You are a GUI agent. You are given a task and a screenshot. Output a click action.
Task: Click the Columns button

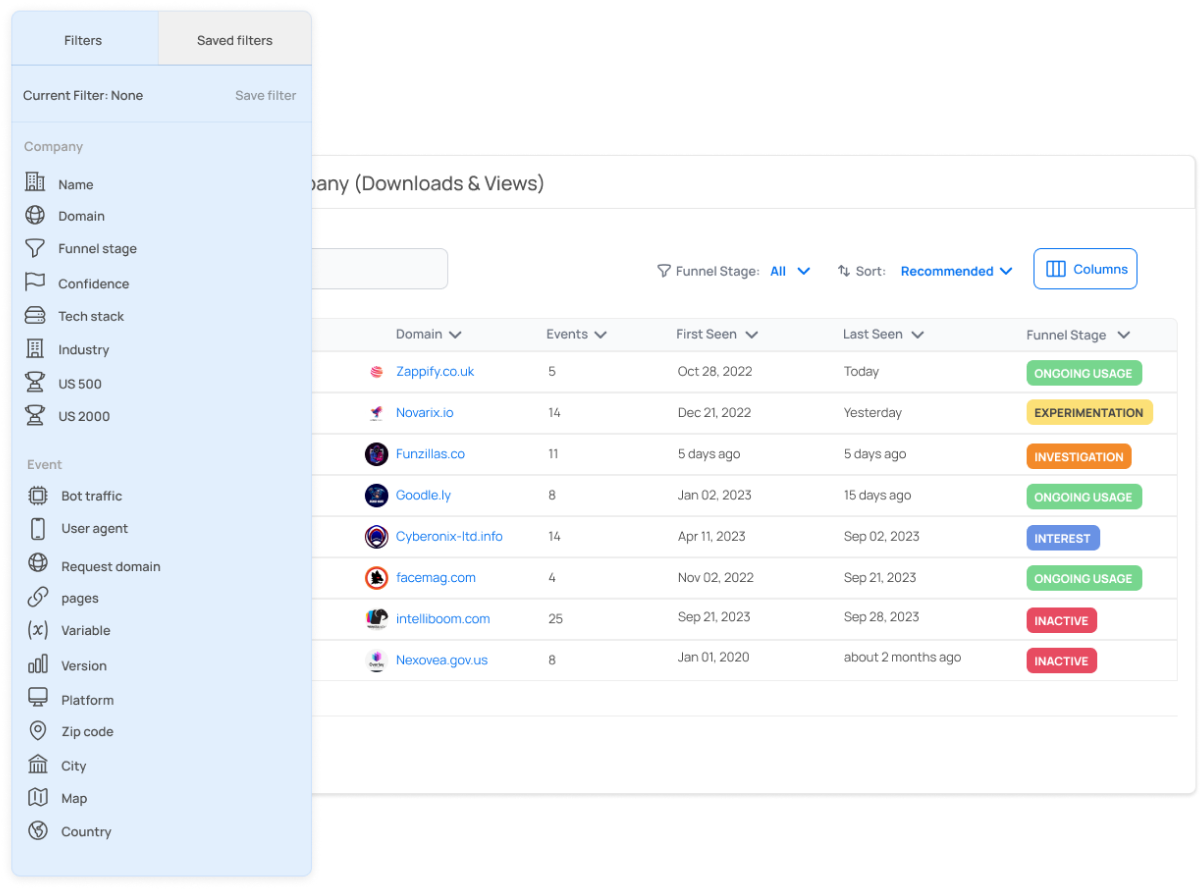pyautogui.click(x=1085, y=269)
